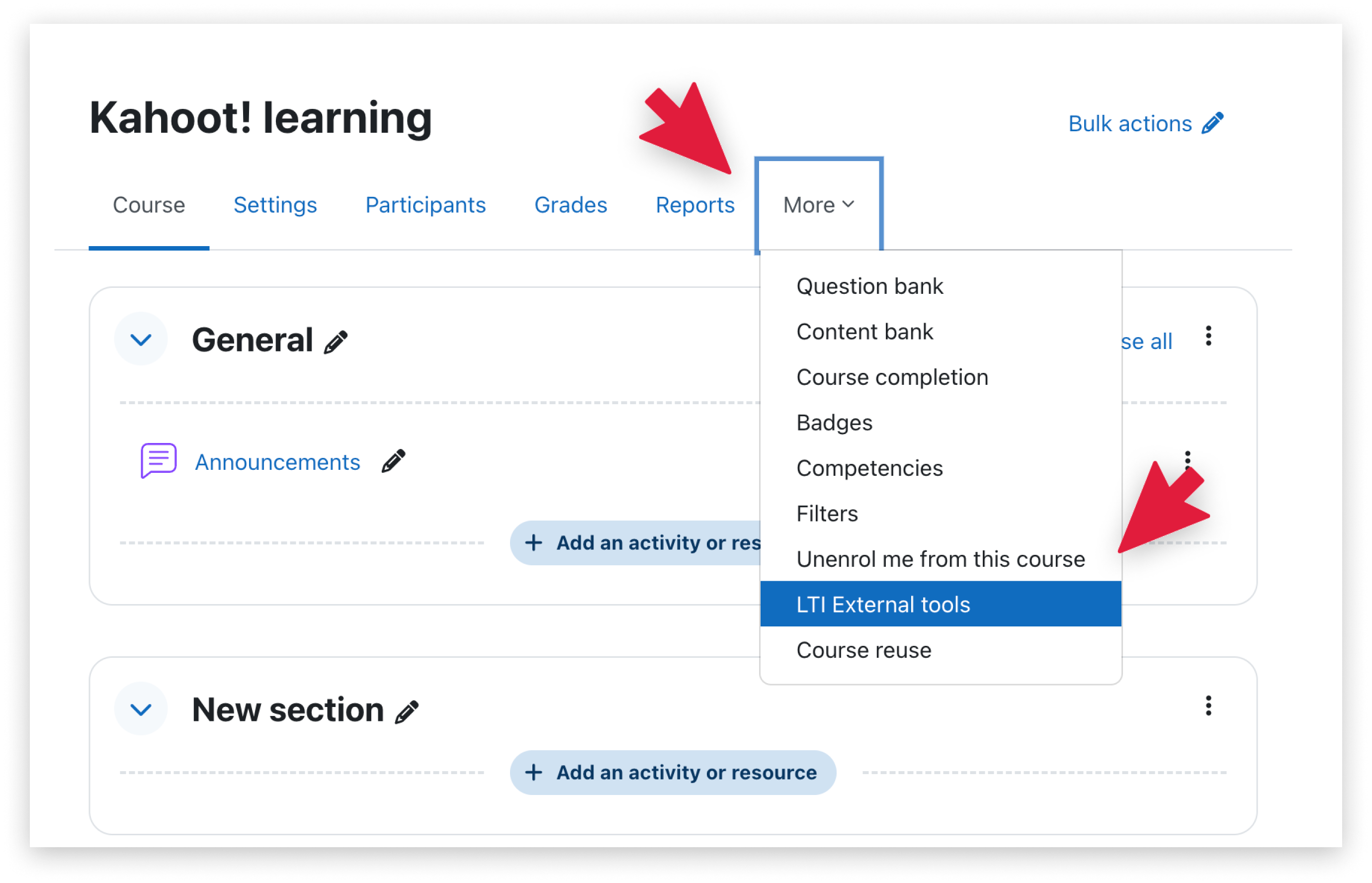Switch to the Participants tab
This screenshot has width=1372, height=883.
[426, 205]
